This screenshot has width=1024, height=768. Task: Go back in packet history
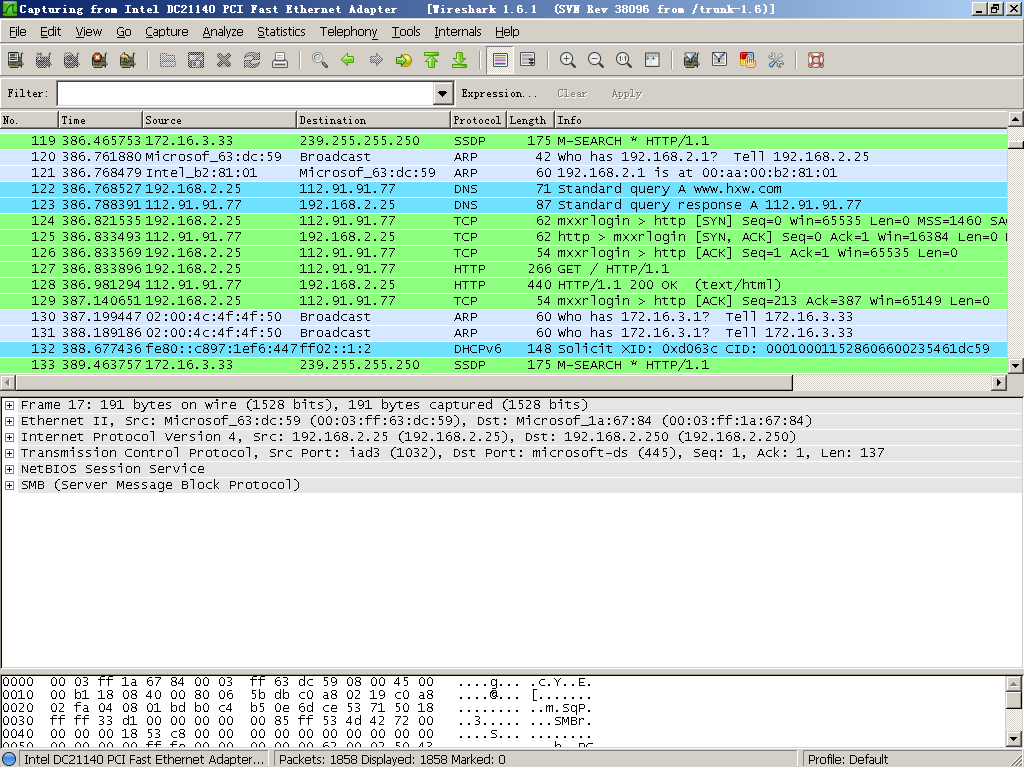point(348,60)
